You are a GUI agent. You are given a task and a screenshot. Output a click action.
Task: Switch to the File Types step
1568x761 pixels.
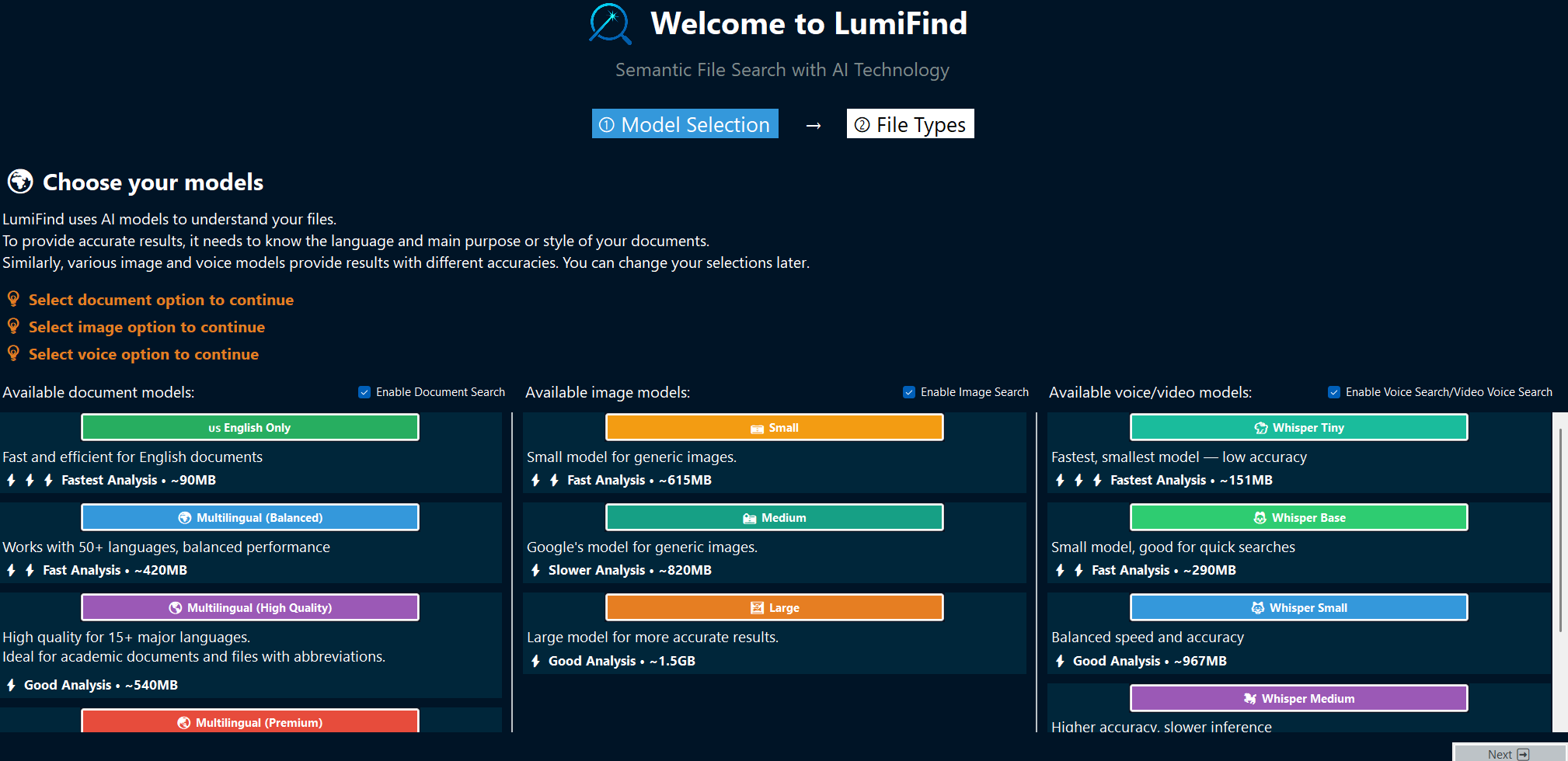coord(910,123)
